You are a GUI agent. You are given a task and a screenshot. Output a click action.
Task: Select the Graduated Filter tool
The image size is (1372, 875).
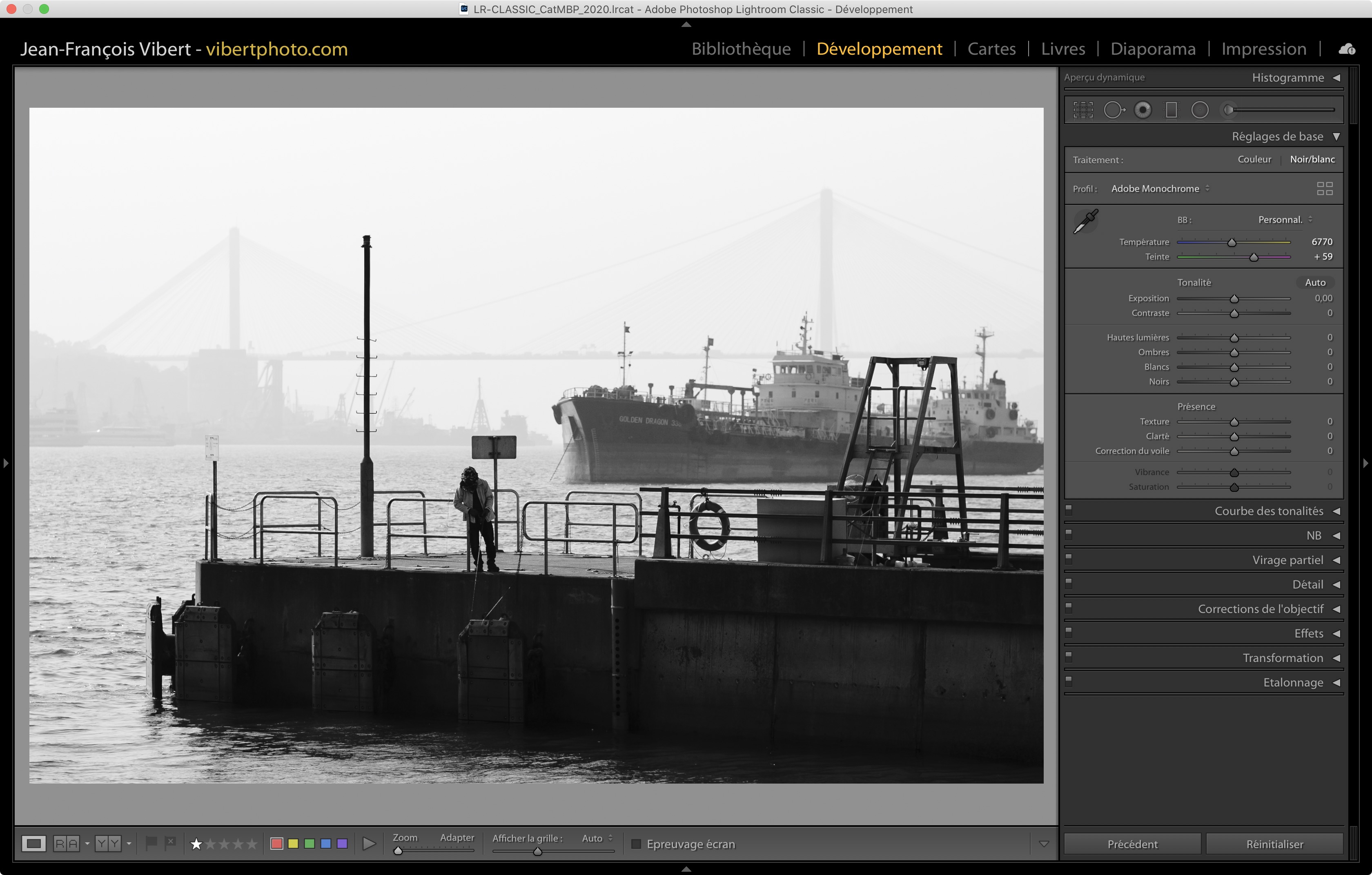coord(1171,110)
